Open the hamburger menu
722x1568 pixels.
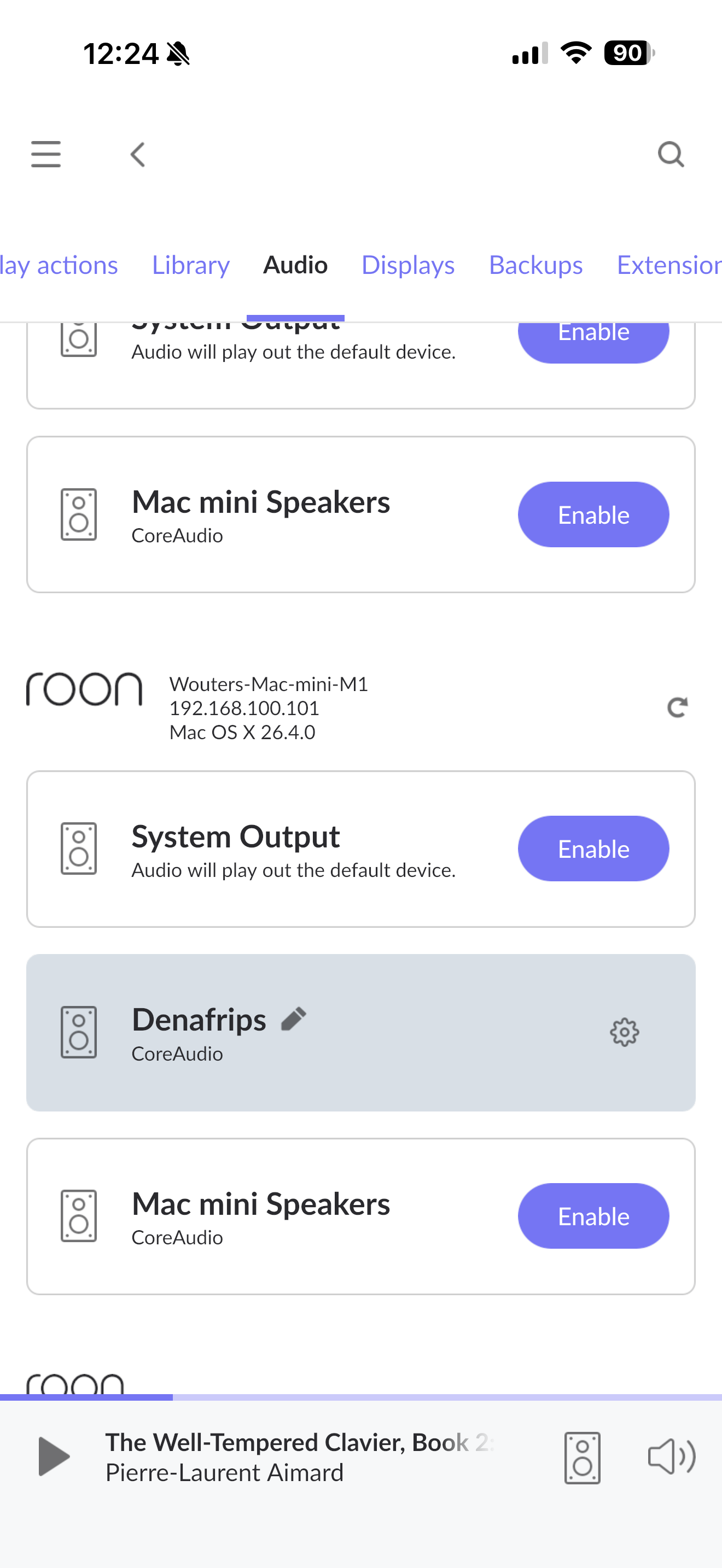(45, 154)
